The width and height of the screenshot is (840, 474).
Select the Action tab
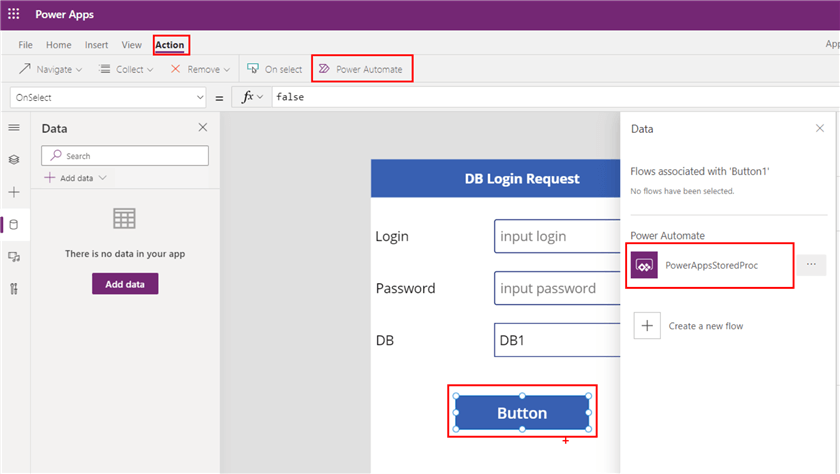[170, 45]
